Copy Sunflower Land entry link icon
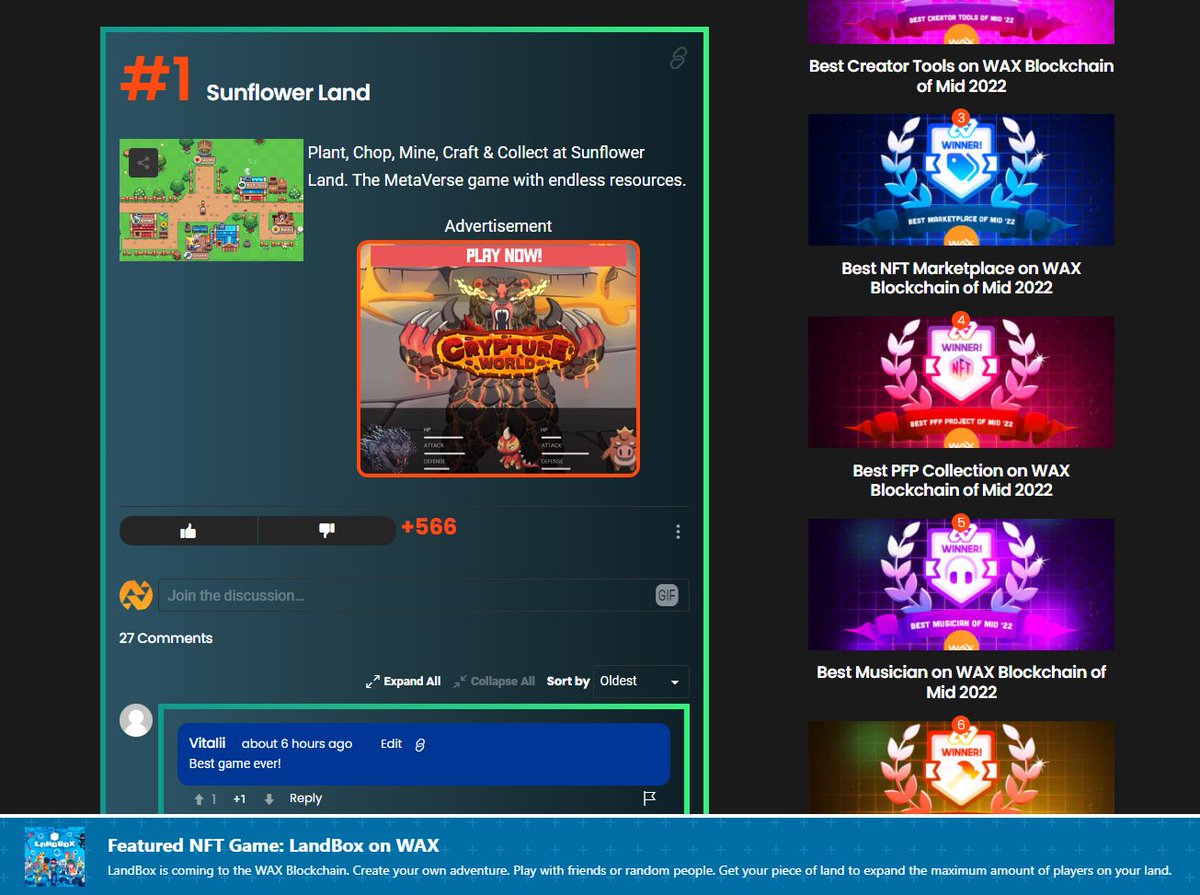The image size is (1200, 895). 678,59
